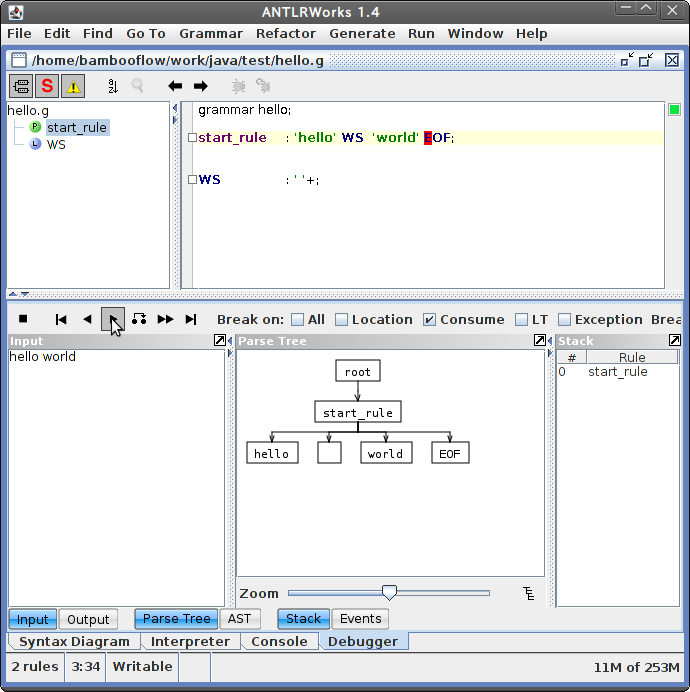This screenshot has width=690, height=692.
Task: Select start_rule in the rules tree
Action: click(77, 128)
